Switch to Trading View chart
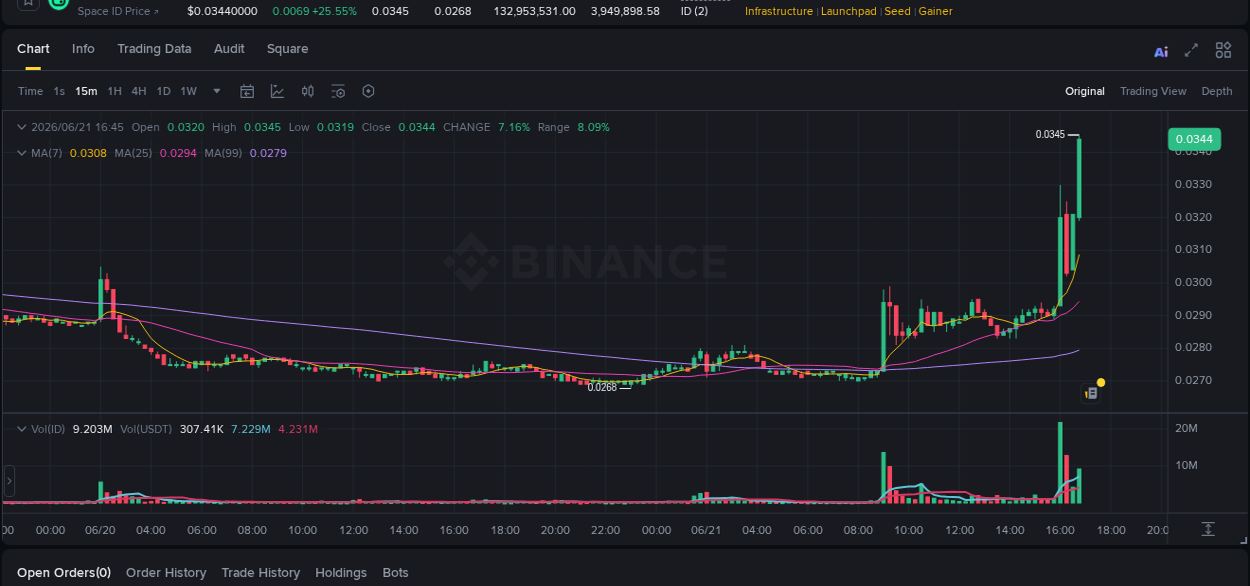 pyautogui.click(x=1153, y=91)
